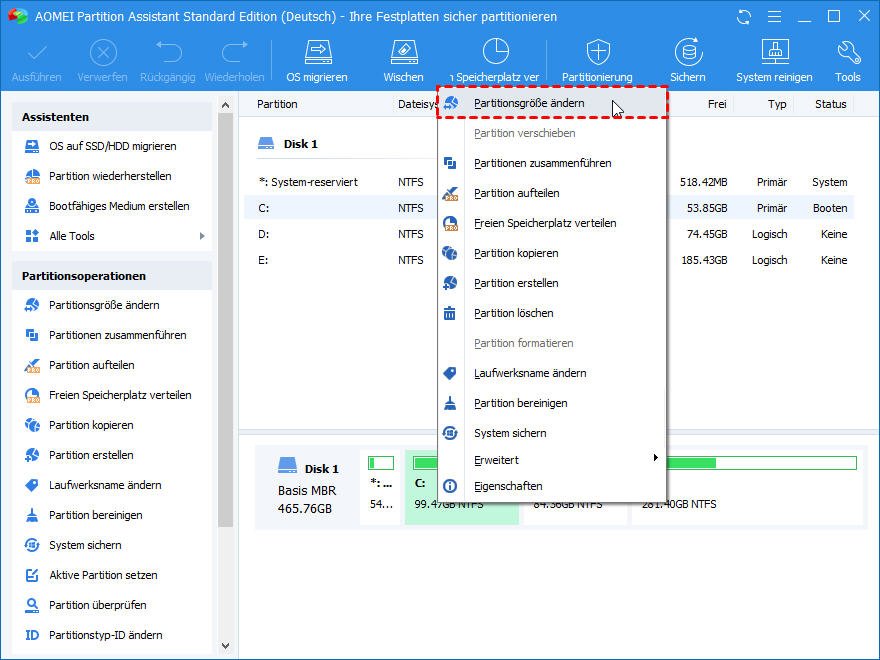Image resolution: width=880 pixels, height=660 pixels.
Task: Open the Sichern backup tool
Action: point(688,61)
